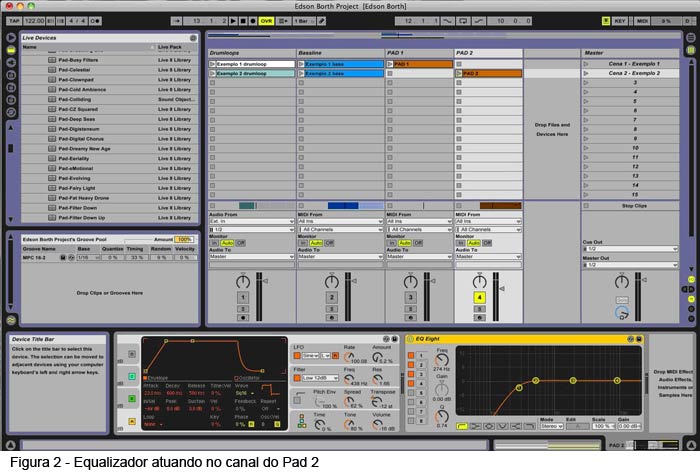Image resolution: width=700 pixels, height=475 pixels.
Task: Click the groove Amount 100% field
Action: 183,240
